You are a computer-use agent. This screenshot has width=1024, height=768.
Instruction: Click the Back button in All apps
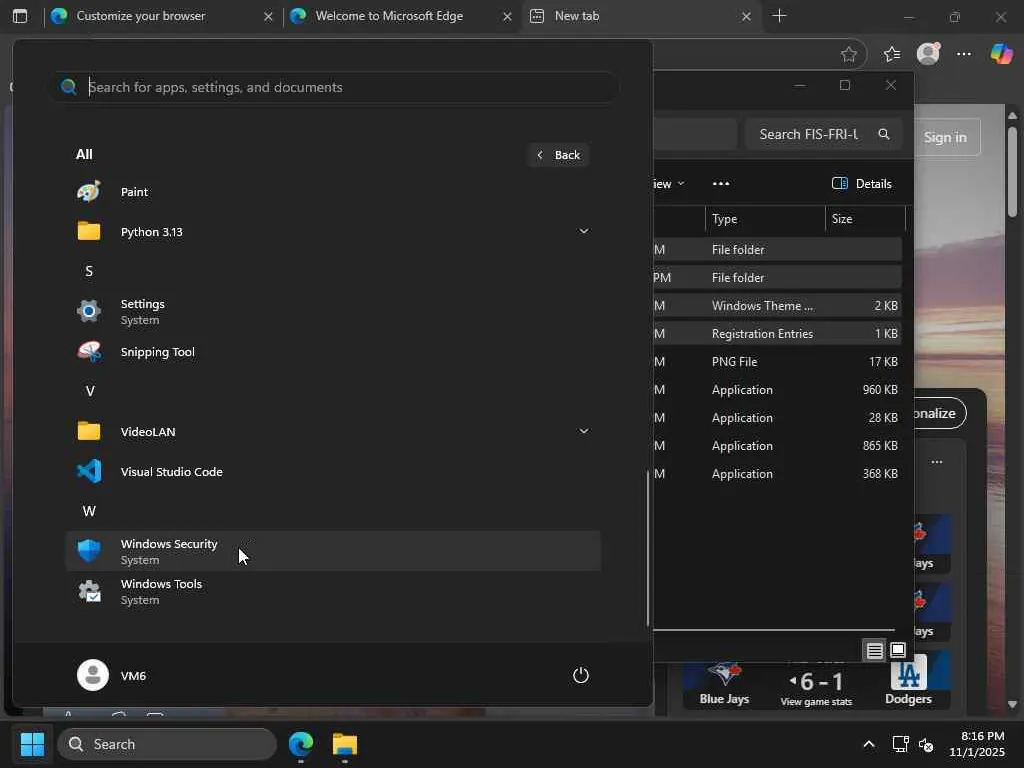(x=558, y=155)
